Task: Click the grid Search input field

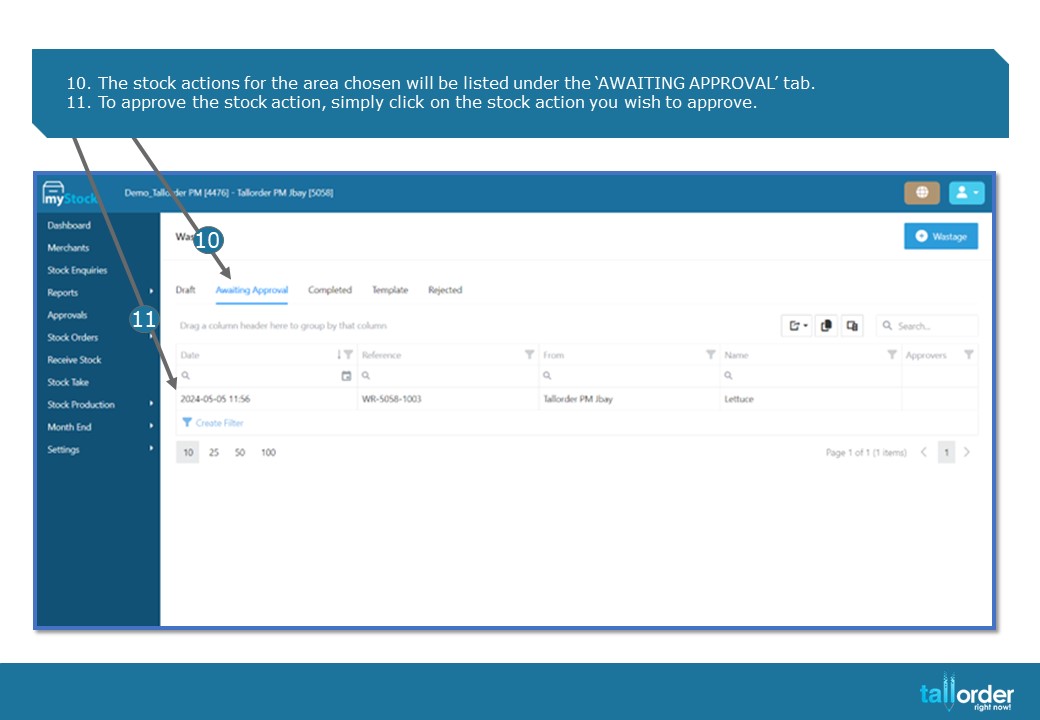Action: pos(927,326)
